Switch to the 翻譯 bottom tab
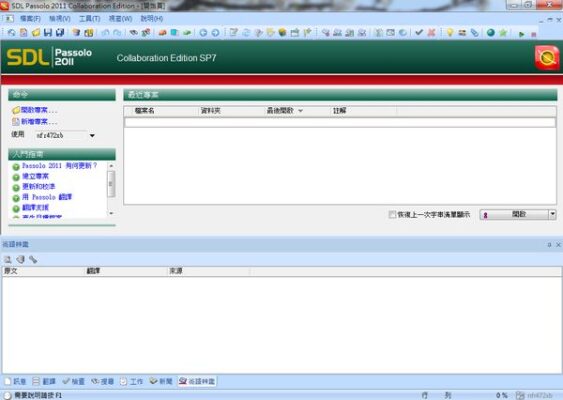Screen dimensions: 563x400 (x=44, y=381)
